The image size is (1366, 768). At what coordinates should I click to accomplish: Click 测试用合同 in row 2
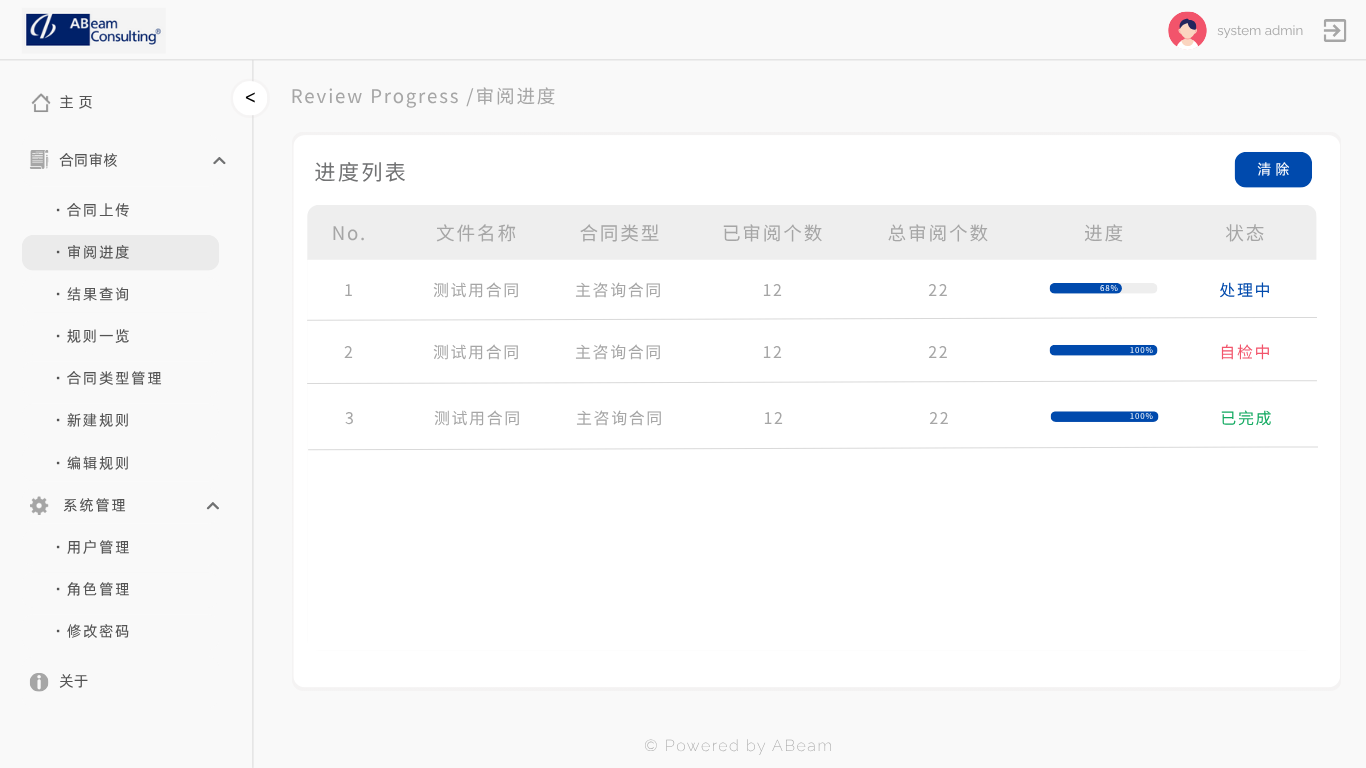click(x=476, y=352)
